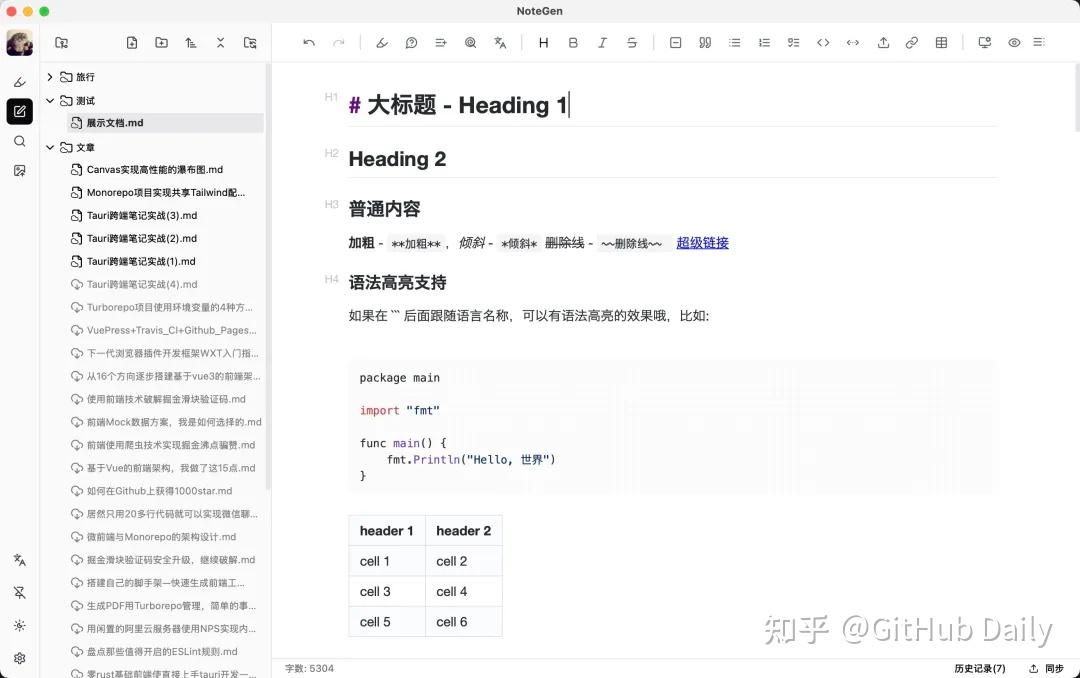Screen dimensions: 1080x678
Task: Collapse the 测试 folder chevron
Action: 50,101
